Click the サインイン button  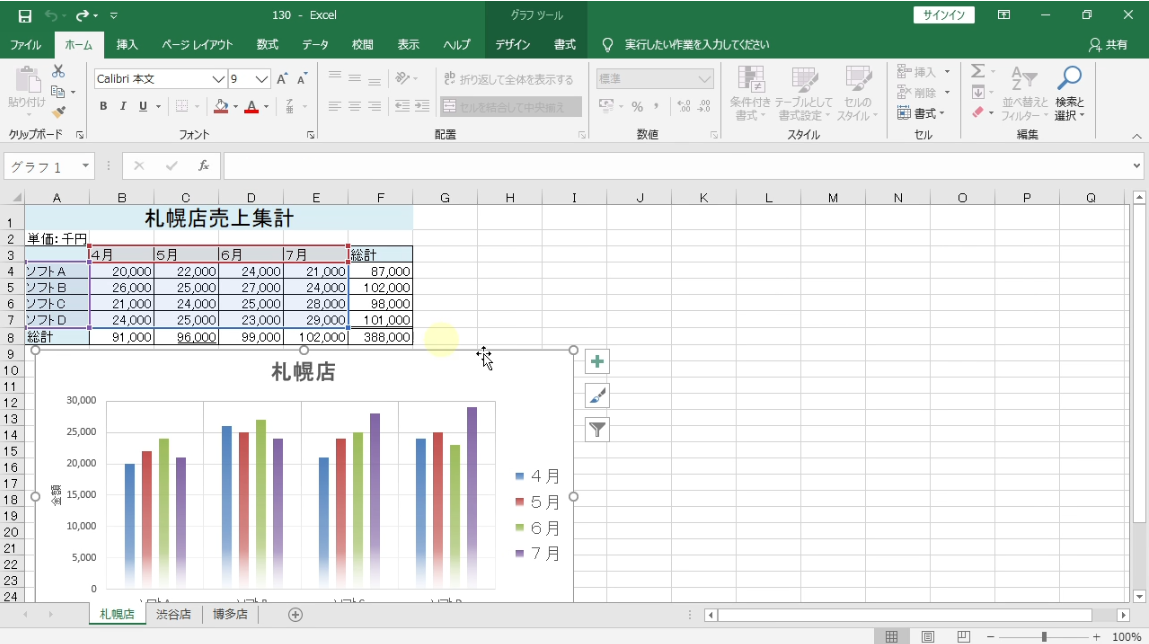click(944, 15)
